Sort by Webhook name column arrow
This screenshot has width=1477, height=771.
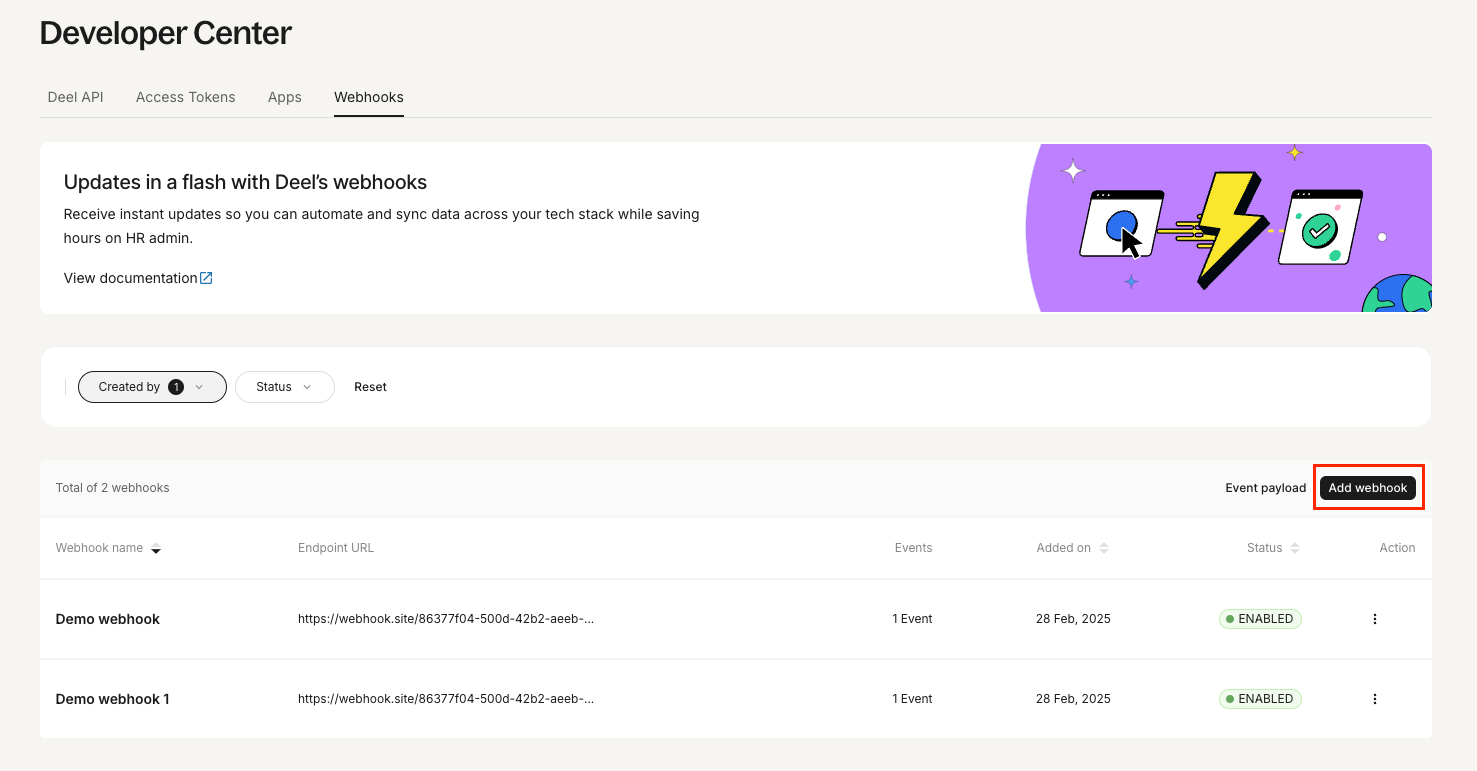click(156, 549)
